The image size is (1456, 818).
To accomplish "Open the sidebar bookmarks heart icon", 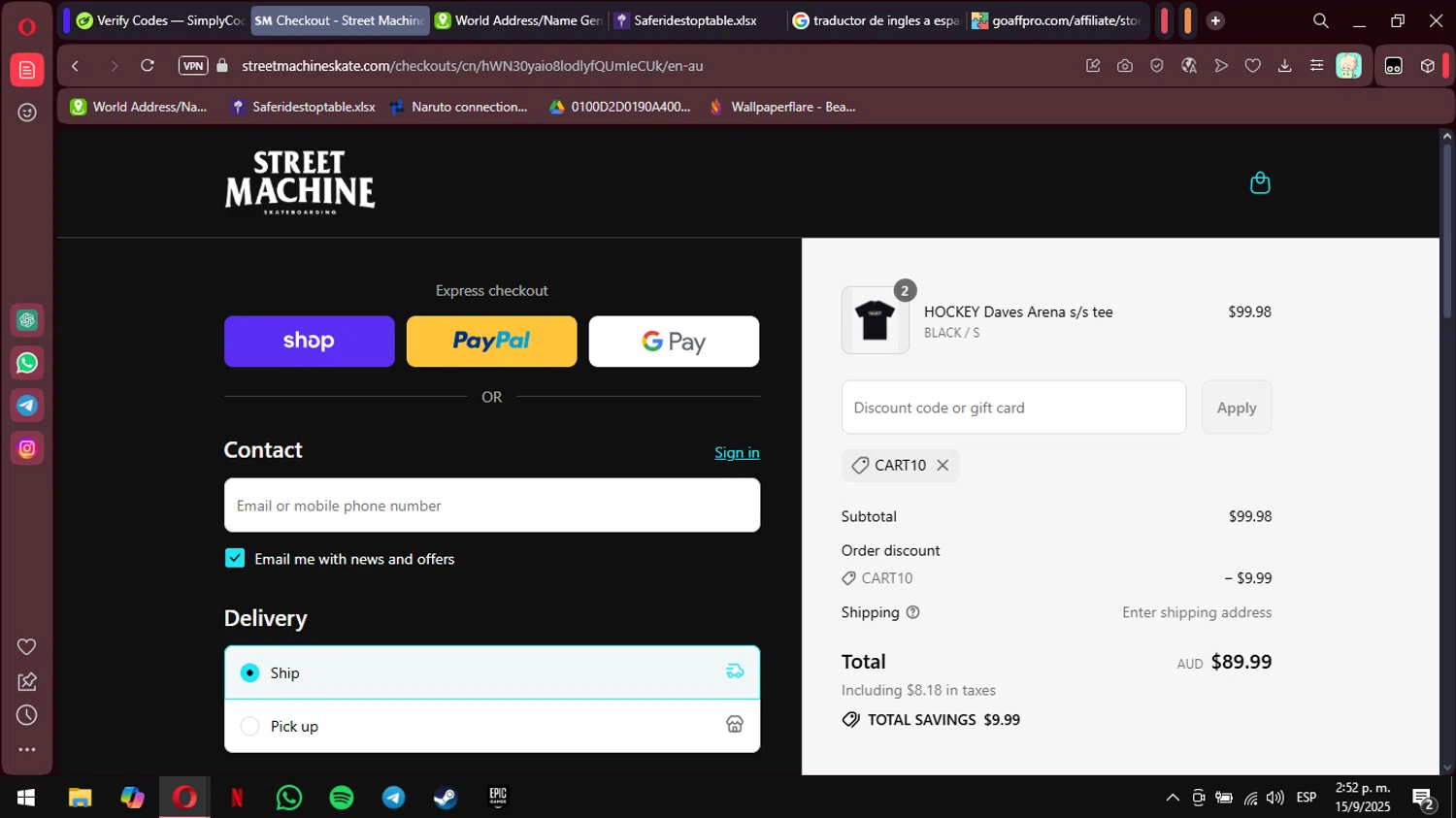I will point(27,647).
